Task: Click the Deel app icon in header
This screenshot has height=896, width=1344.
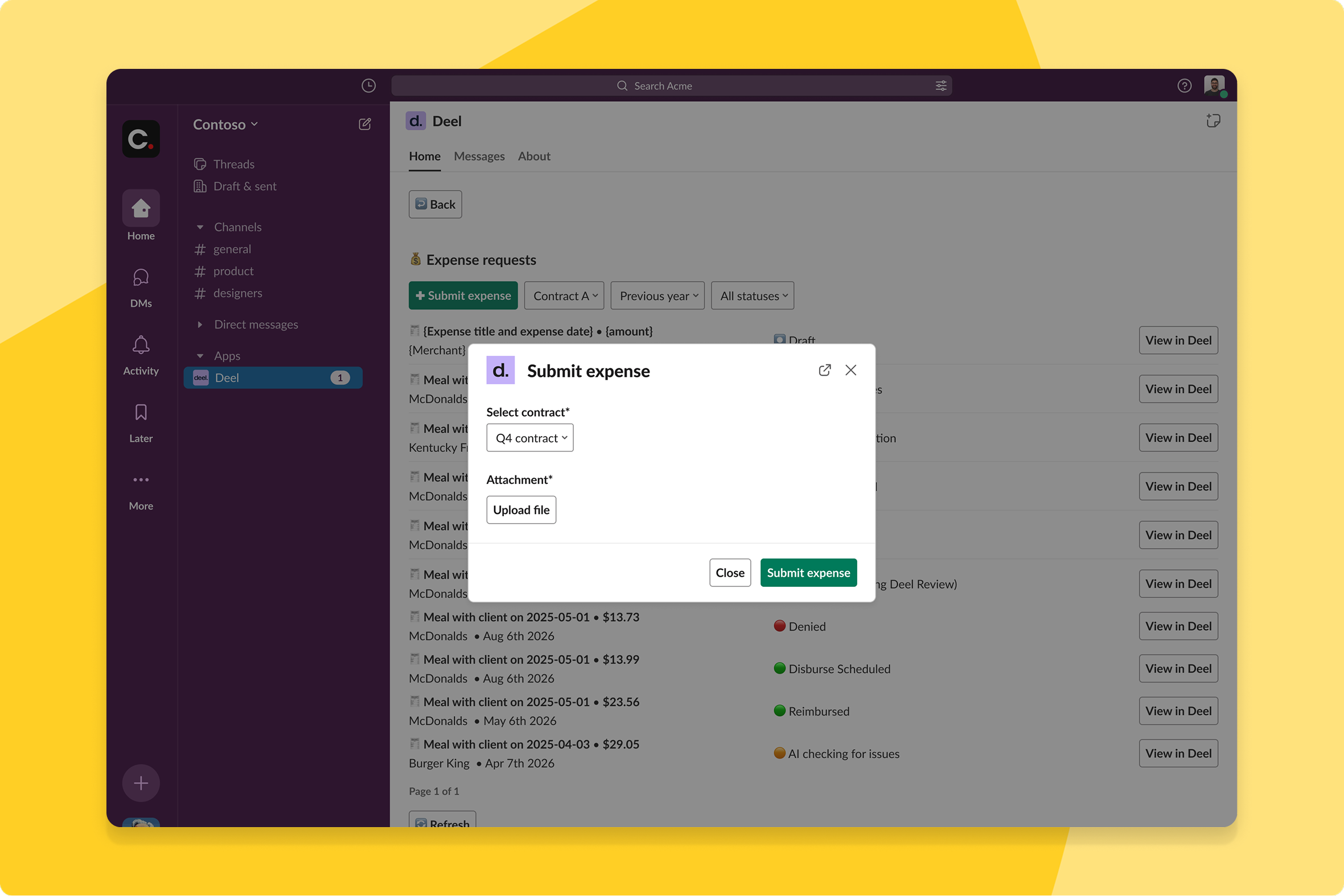Action: point(416,121)
